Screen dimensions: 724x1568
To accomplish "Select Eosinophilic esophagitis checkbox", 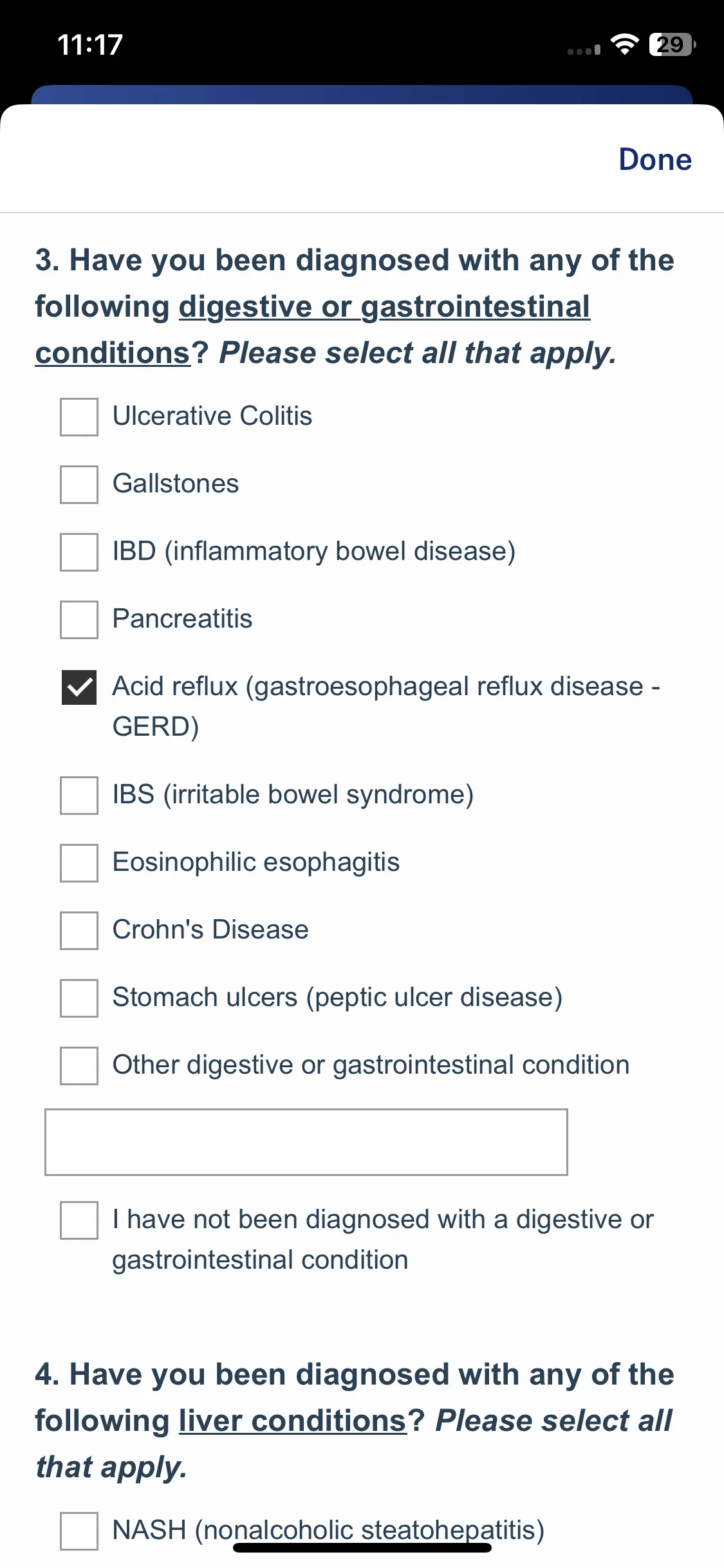I will coord(79,863).
